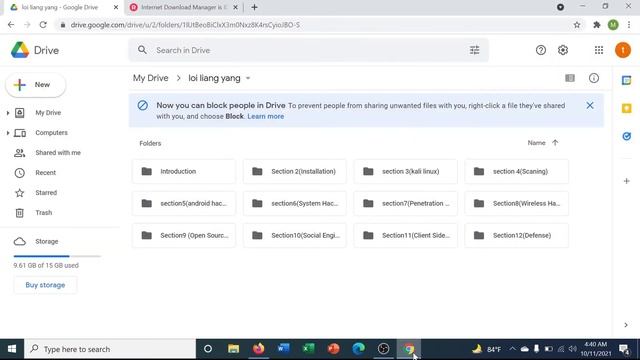Go back in browser history
Viewport: 640px width, 360px height.
point(11,25)
